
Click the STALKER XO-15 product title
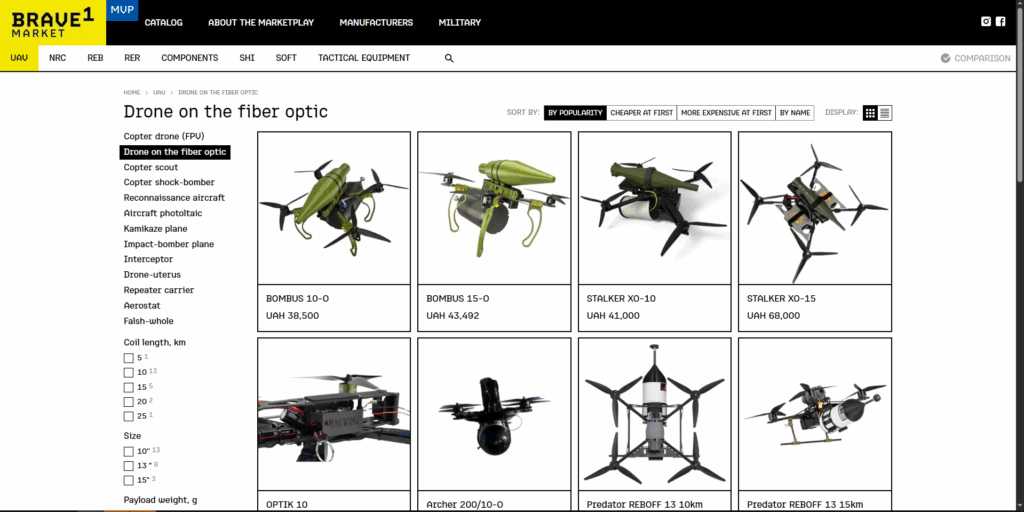tap(781, 298)
